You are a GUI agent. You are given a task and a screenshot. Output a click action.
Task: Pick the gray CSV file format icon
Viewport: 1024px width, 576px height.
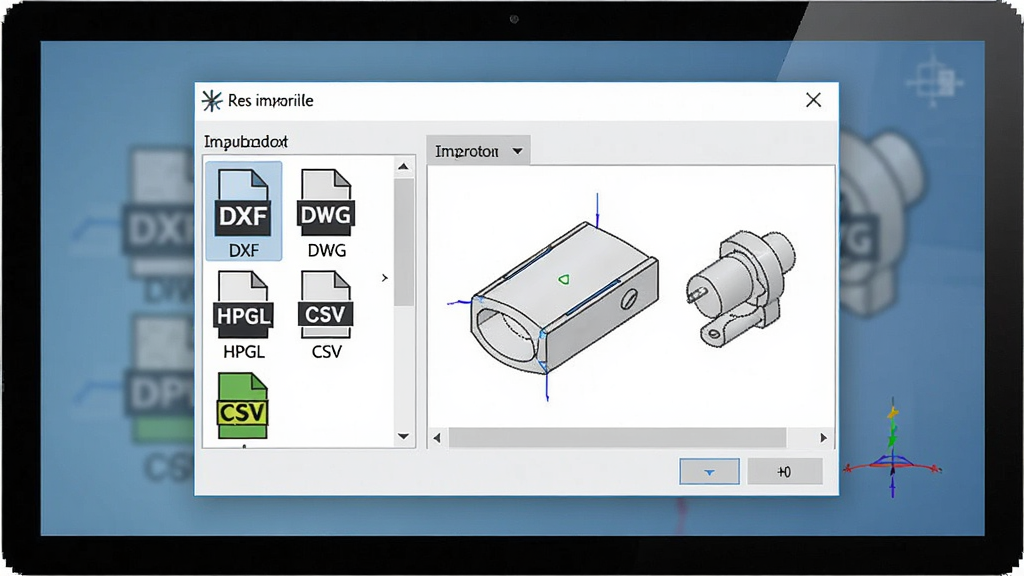pos(327,314)
